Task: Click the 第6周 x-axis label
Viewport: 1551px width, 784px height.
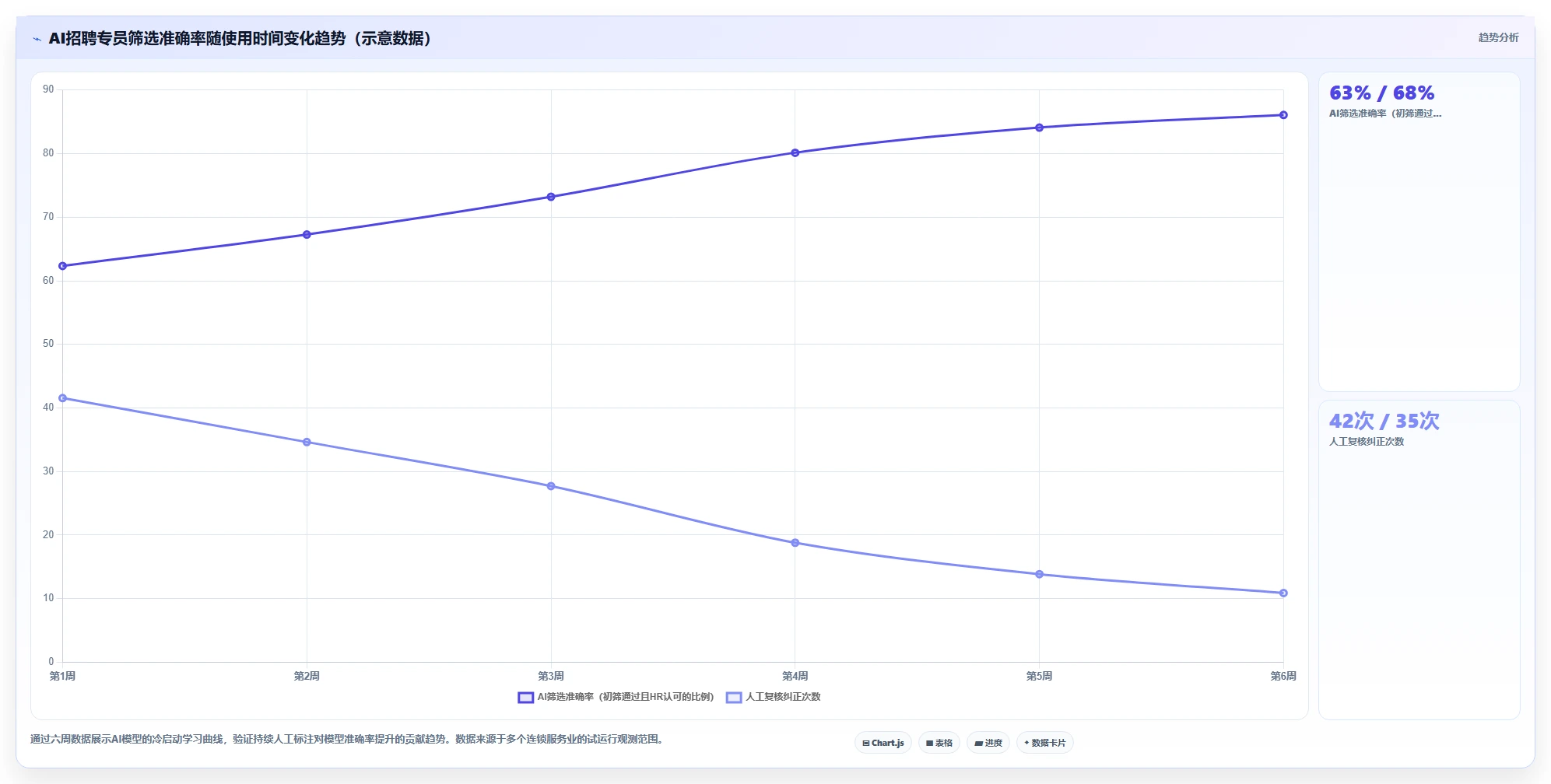Action: pyautogui.click(x=1283, y=676)
